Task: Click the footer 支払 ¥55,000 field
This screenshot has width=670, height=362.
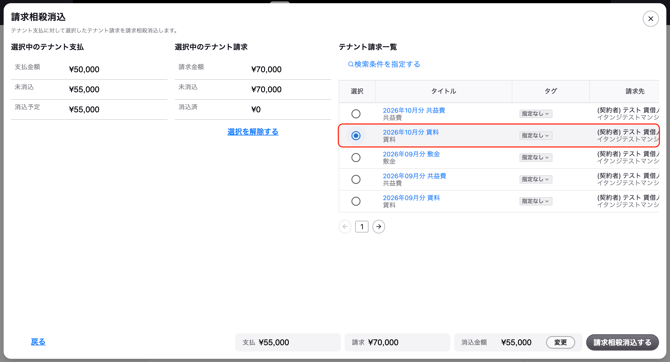Action: pos(288,342)
